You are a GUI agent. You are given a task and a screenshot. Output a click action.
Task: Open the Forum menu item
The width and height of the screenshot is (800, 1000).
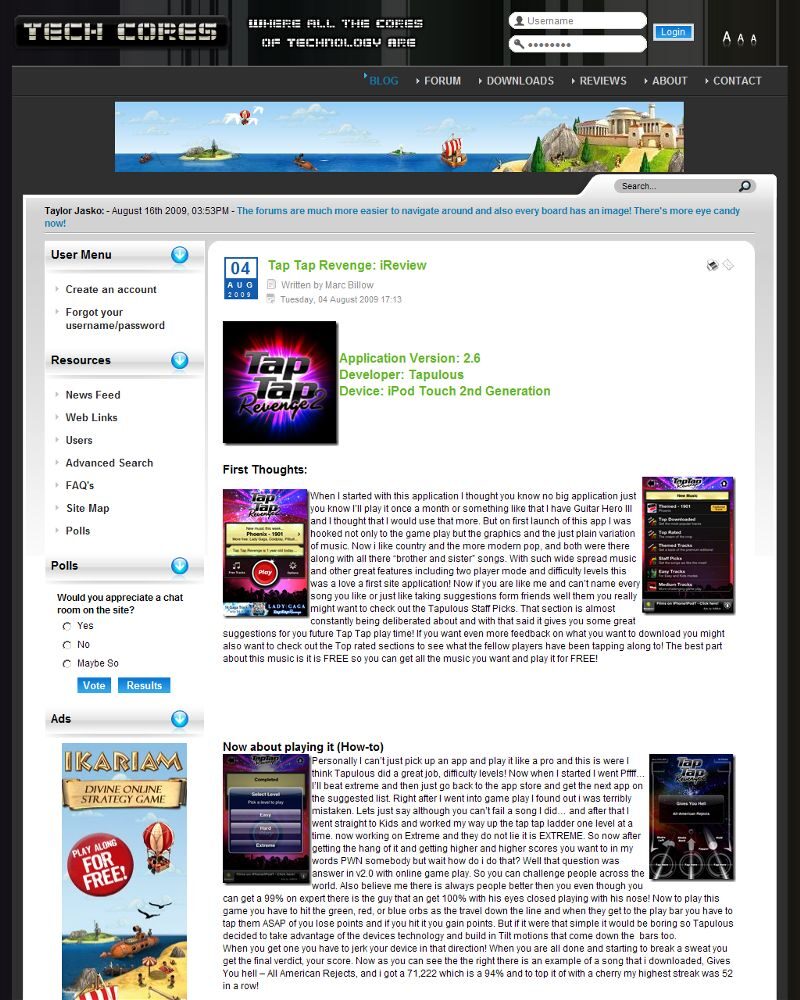(x=442, y=81)
